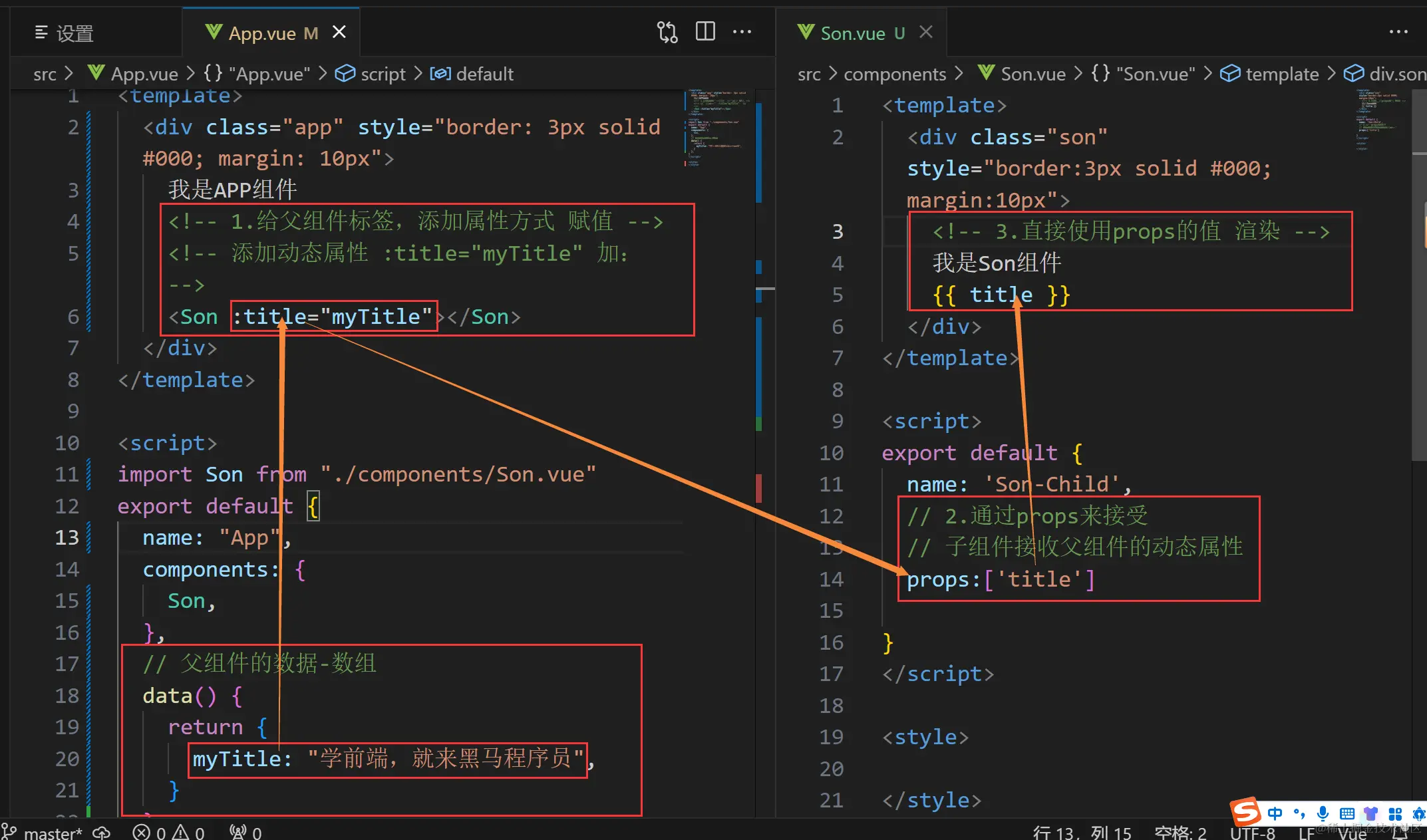Close the App.vue tab
The height and width of the screenshot is (840, 1427).
[339, 32]
